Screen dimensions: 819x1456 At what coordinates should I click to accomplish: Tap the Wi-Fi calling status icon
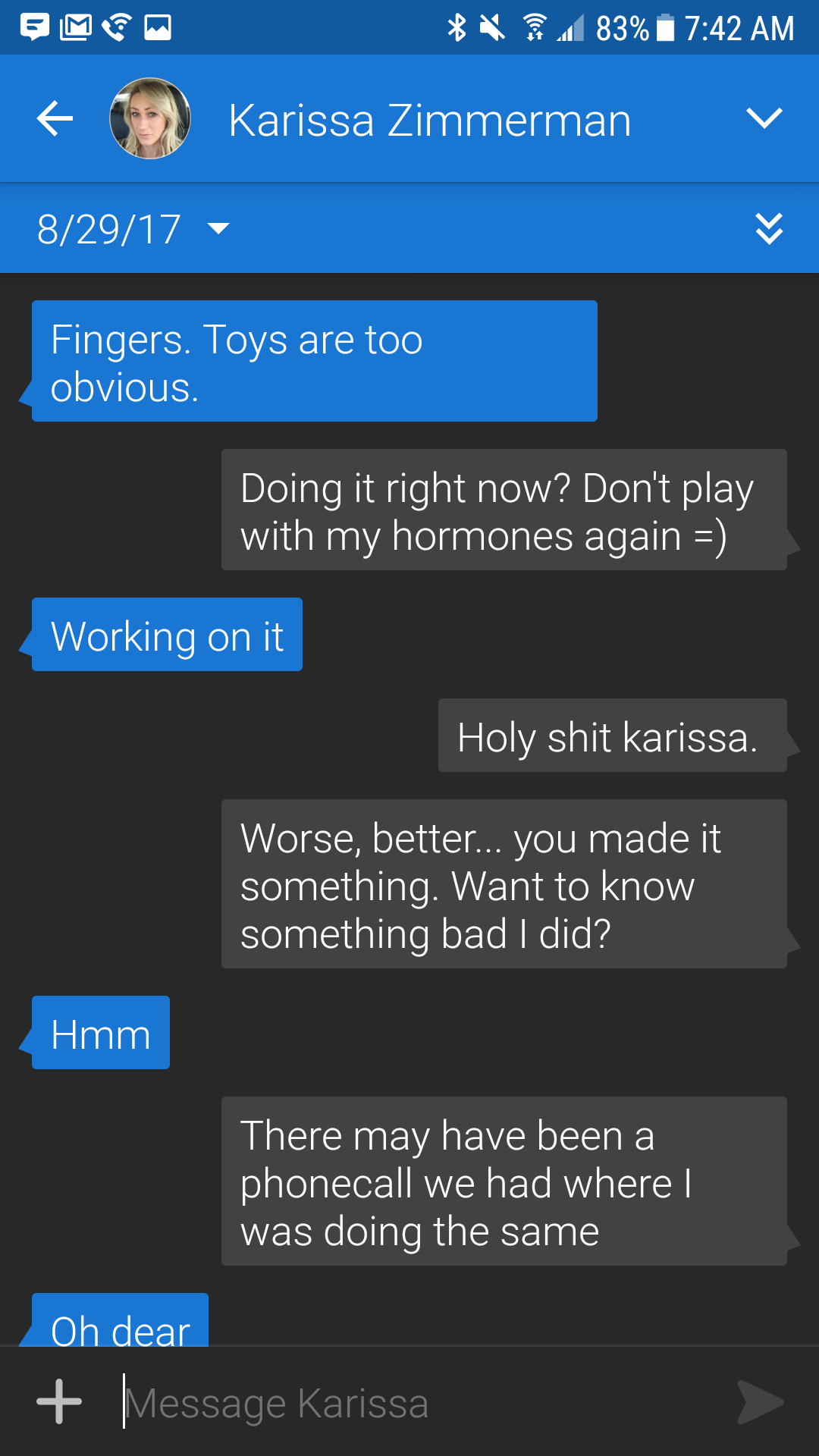[116, 28]
